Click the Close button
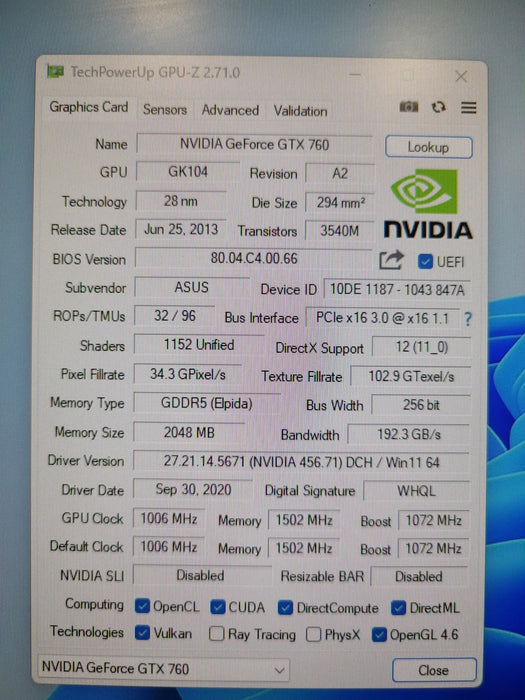Screen dimensions: 525x700 pos(433,670)
